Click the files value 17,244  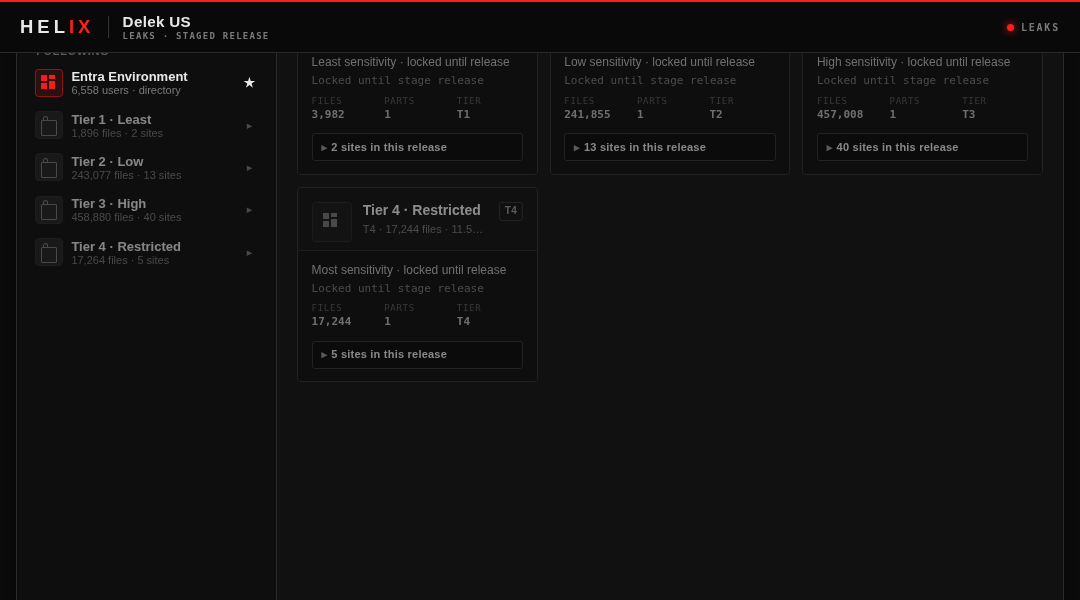click(331, 321)
